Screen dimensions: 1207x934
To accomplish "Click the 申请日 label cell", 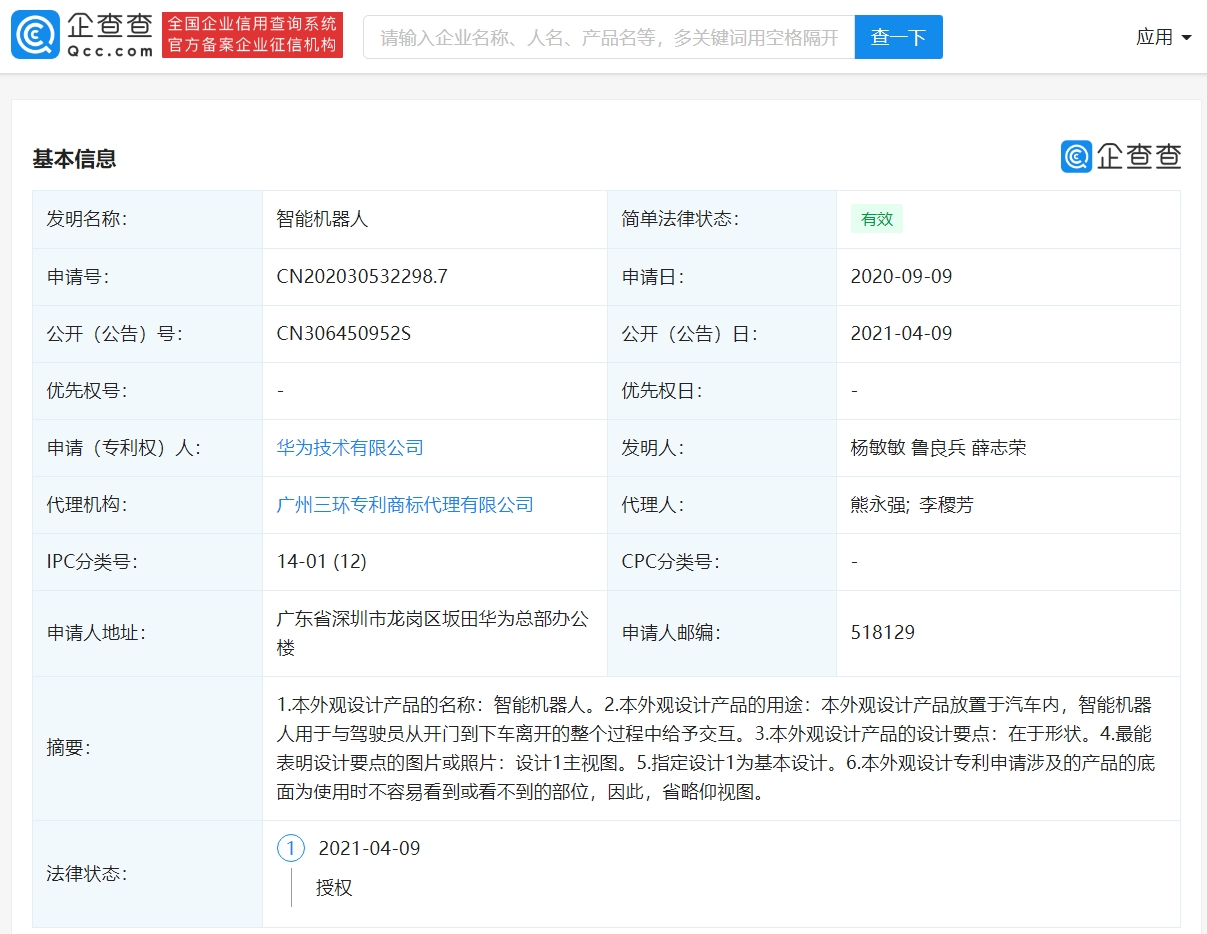I will point(722,277).
